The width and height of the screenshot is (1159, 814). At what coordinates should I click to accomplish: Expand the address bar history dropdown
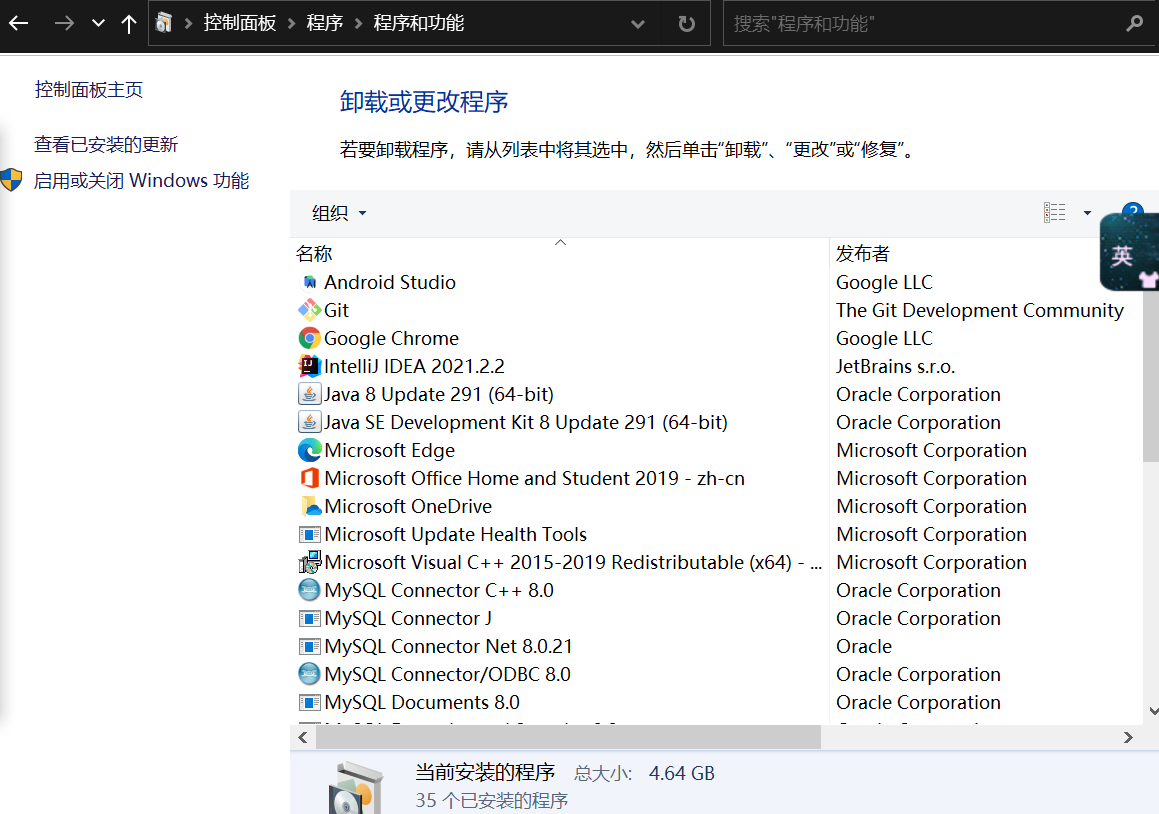click(x=638, y=24)
